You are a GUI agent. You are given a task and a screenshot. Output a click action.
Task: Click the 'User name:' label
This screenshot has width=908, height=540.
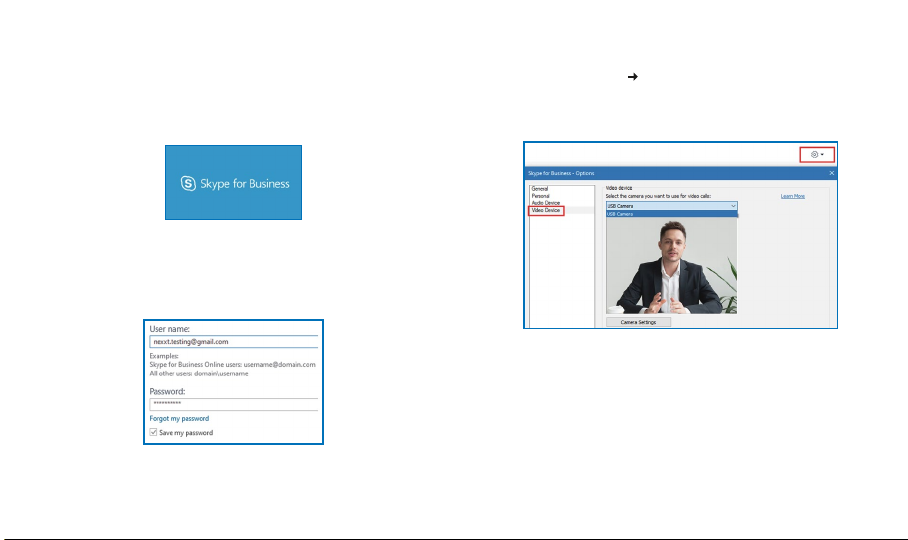169,329
